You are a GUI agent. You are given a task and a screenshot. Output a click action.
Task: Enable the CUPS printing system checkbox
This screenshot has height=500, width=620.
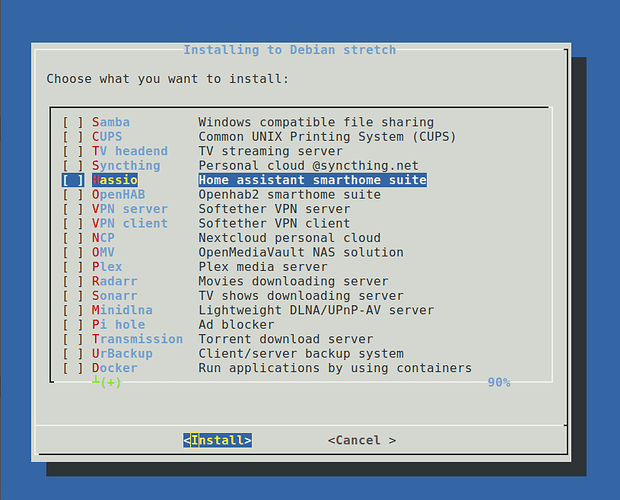click(73, 137)
